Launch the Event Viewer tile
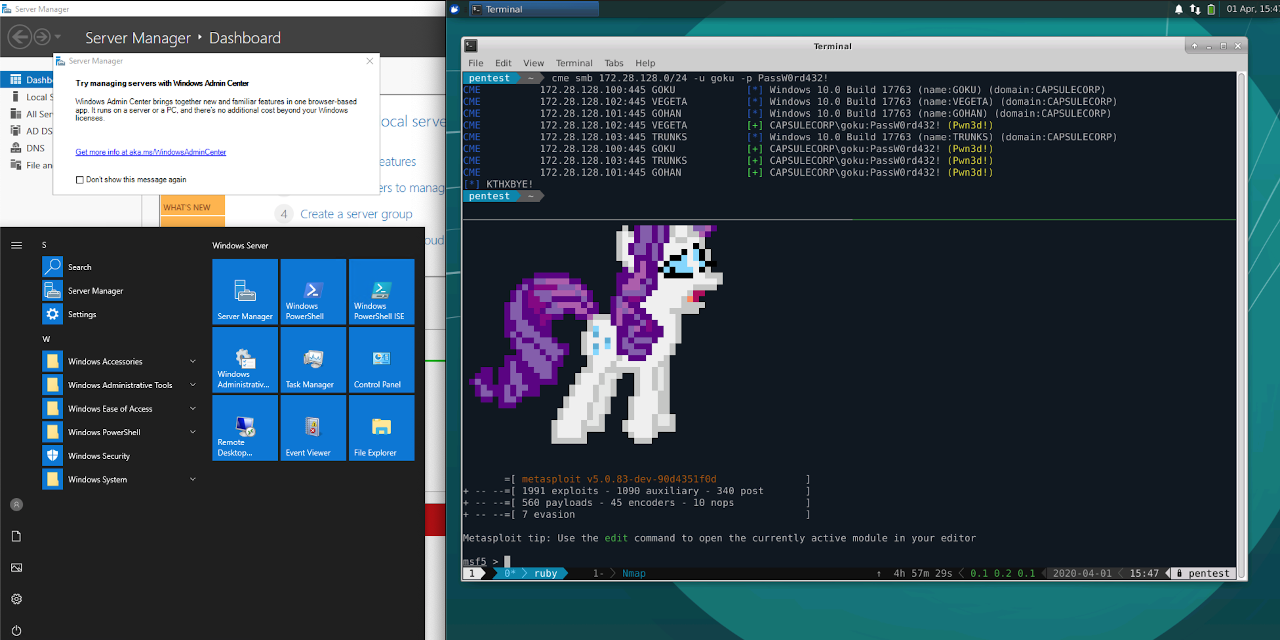1280x640 pixels. coord(313,427)
